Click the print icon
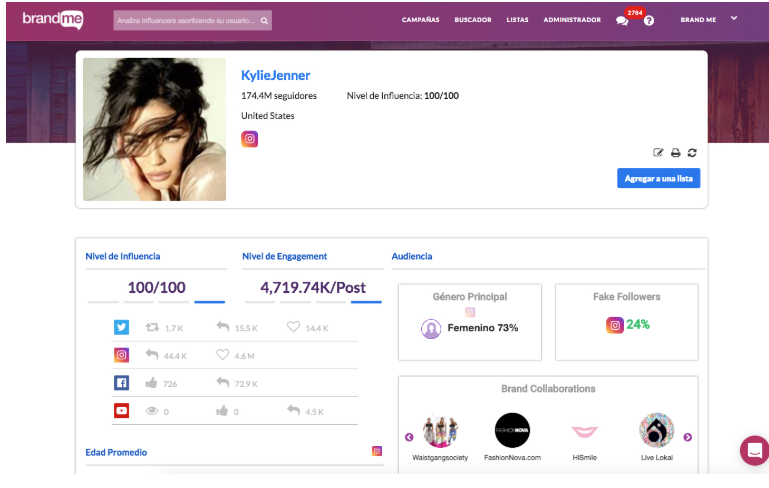This screenshot has height=488, width=769. coord(675,153)
